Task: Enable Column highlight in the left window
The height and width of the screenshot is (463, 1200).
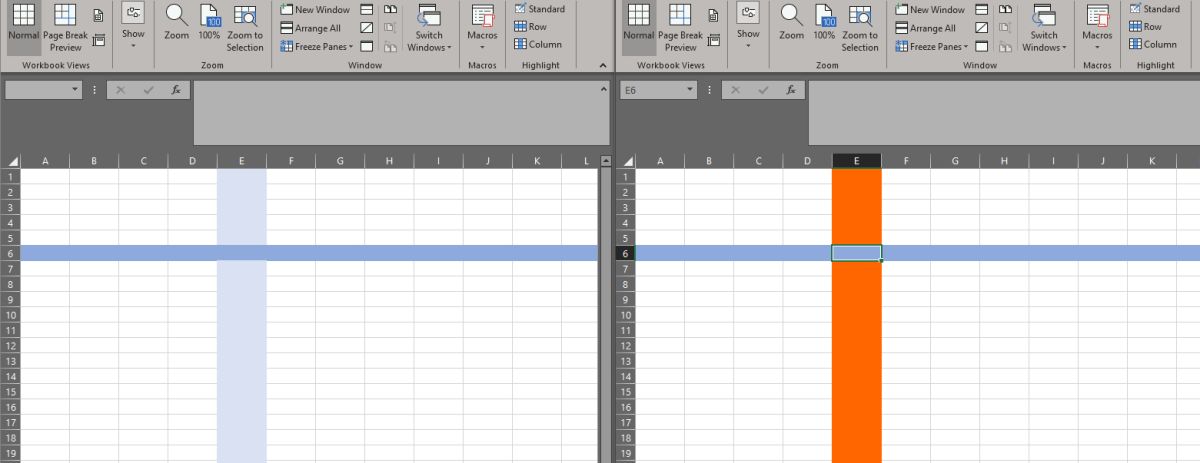Action: click(x=538, y=44)
